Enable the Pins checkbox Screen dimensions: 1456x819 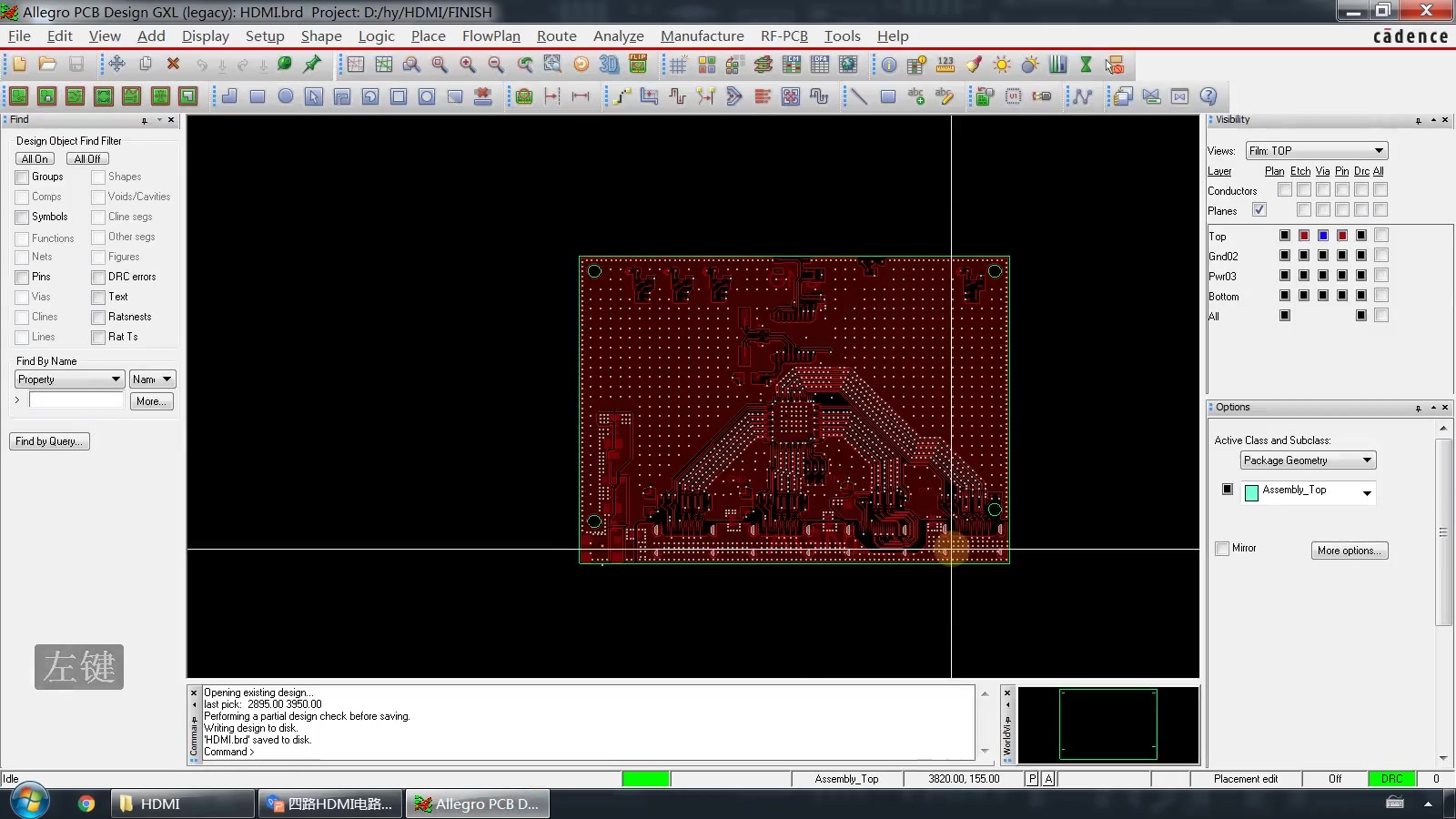[x=22, y=278]
